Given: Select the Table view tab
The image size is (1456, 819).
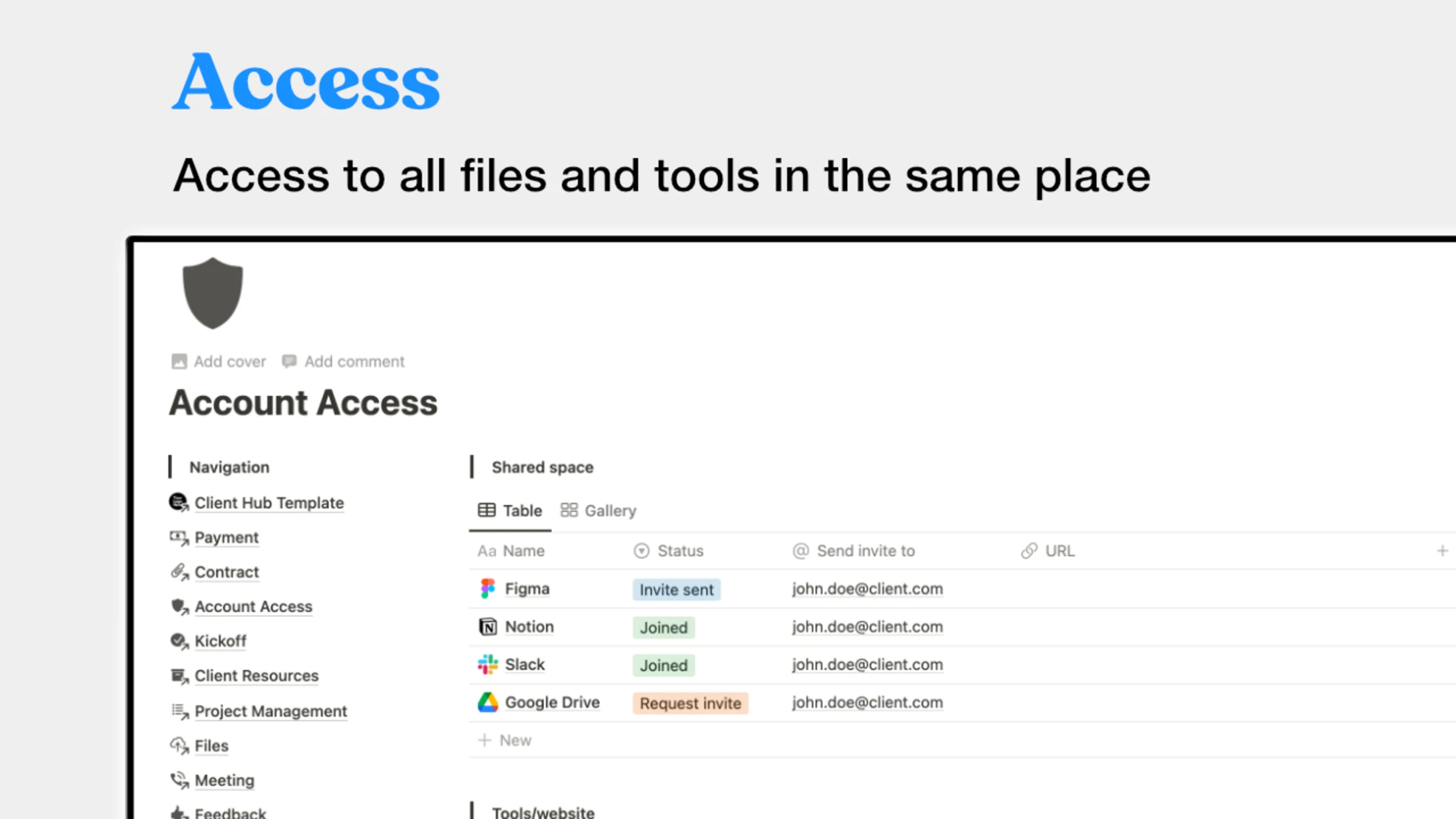Looking at the screenshot, I should pyautogui.click(x=510, y=511).
